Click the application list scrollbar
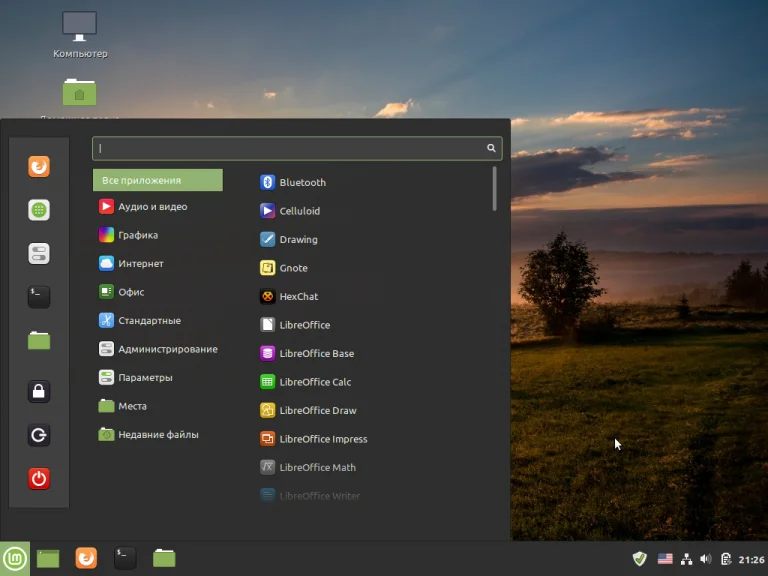The image size is (768, 576). pos(494,189)
